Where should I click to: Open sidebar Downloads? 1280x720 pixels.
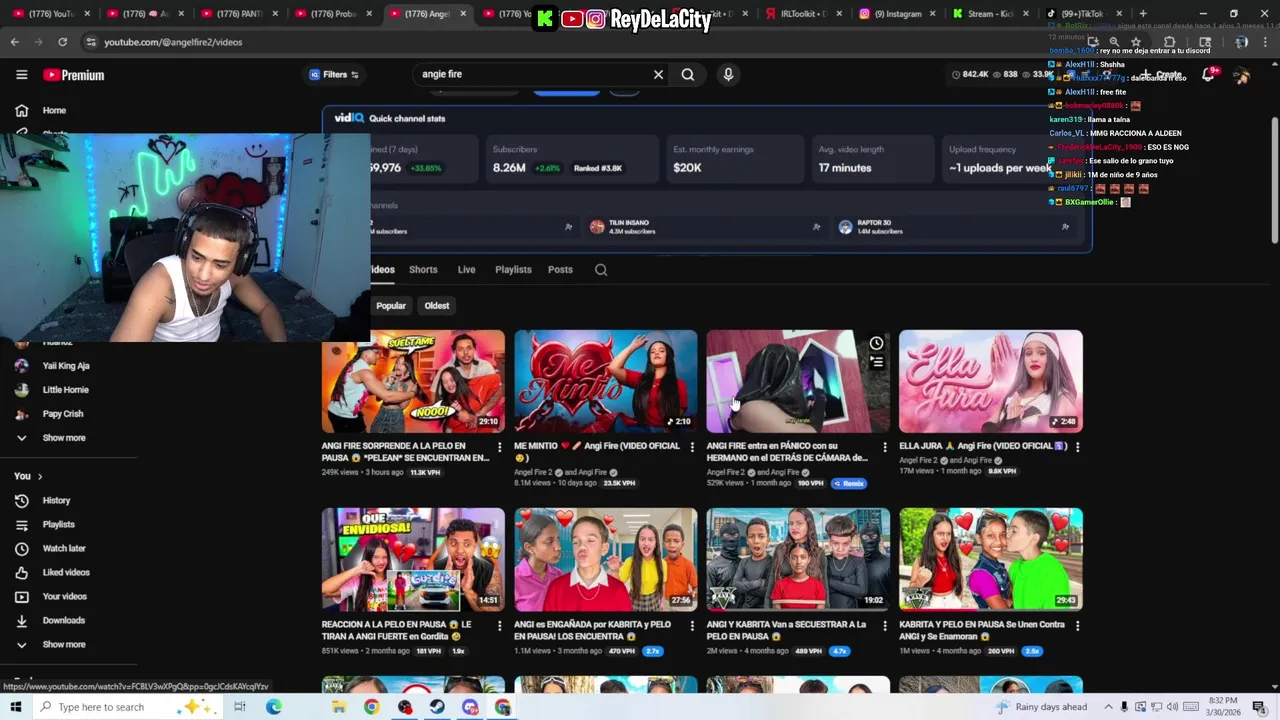coord(64,620)
